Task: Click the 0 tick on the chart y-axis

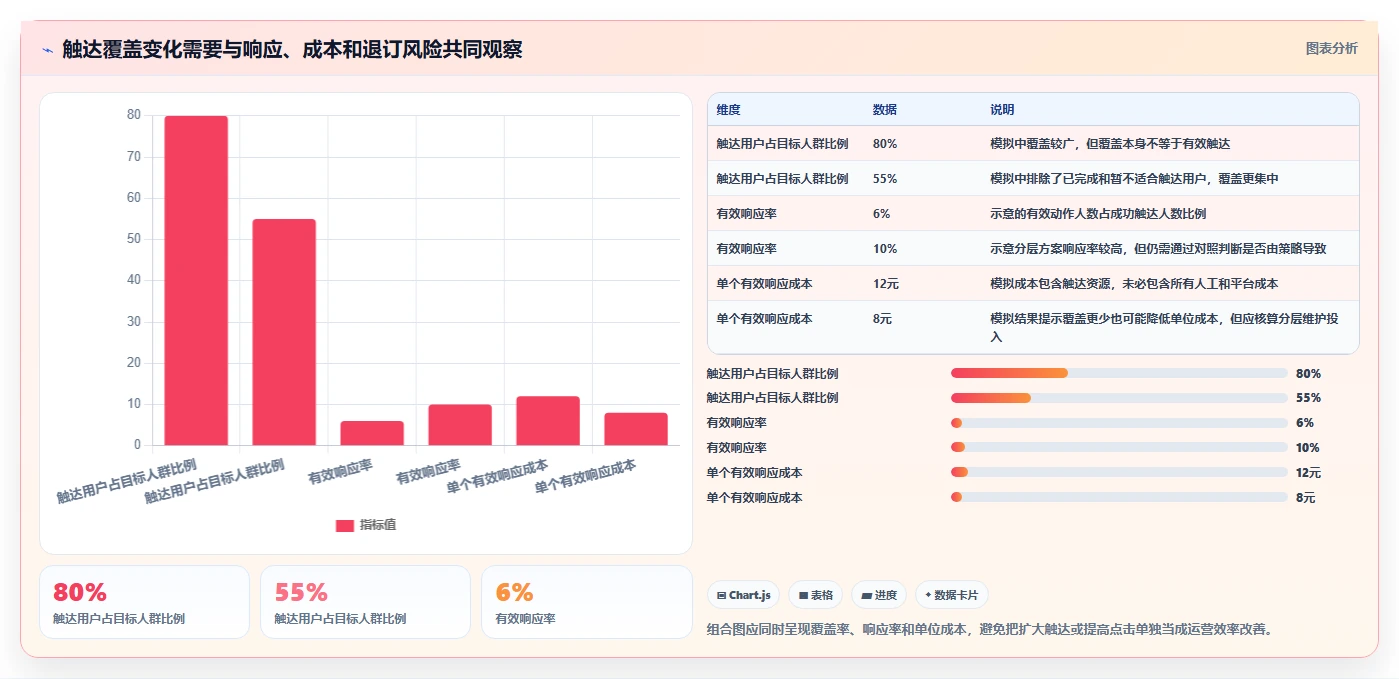Action: pos(137,445)
